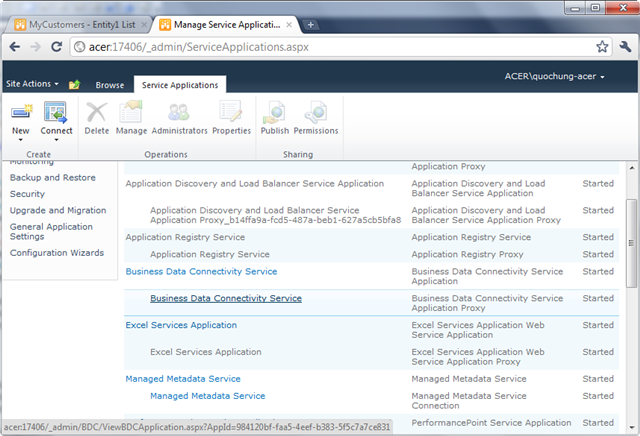Expand the Connect dropdown arrow
The width and height of the screenshot is (640, 436).
(x=56, y=140)
